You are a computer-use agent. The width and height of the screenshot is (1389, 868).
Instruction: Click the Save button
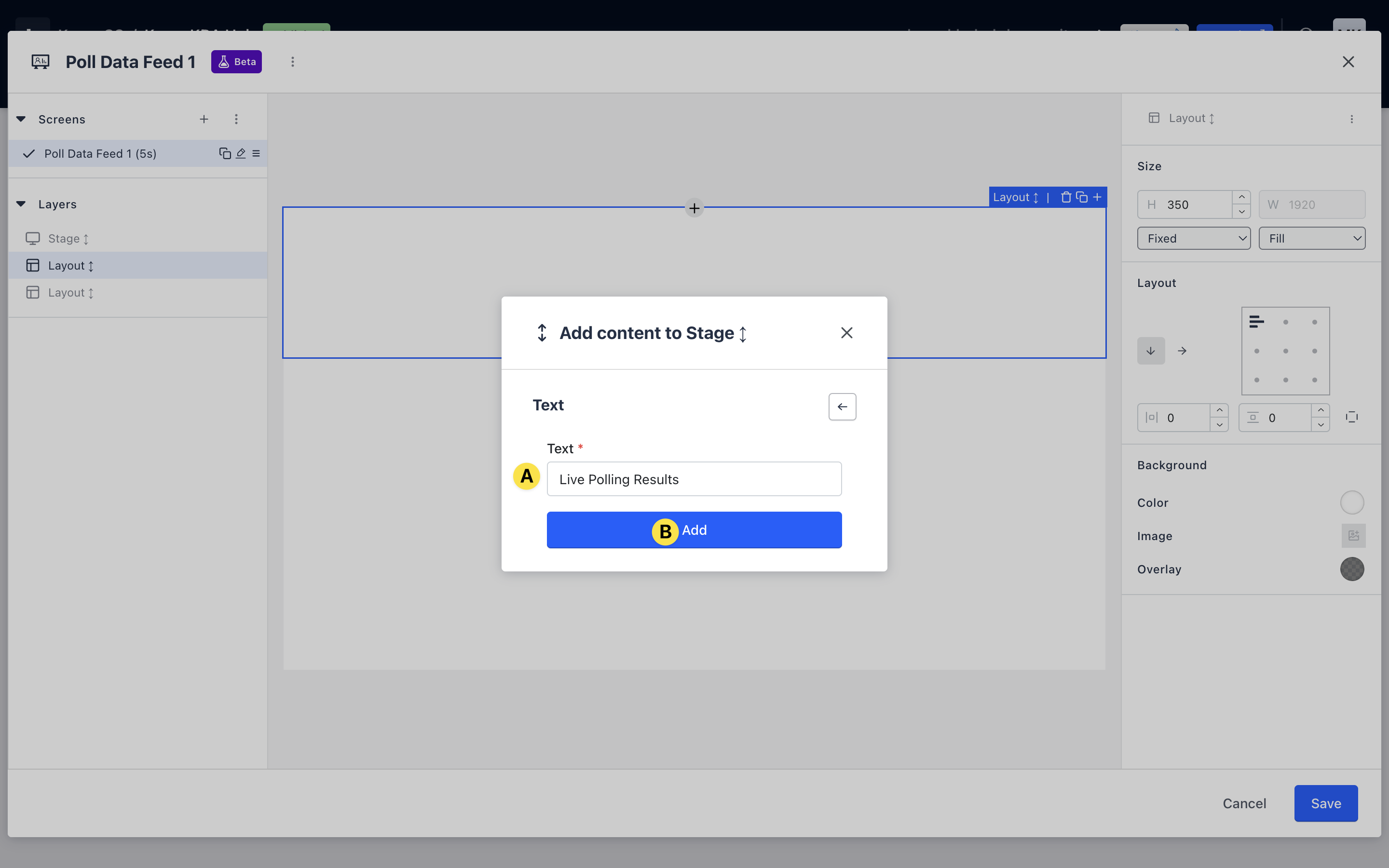(1325, 803)
